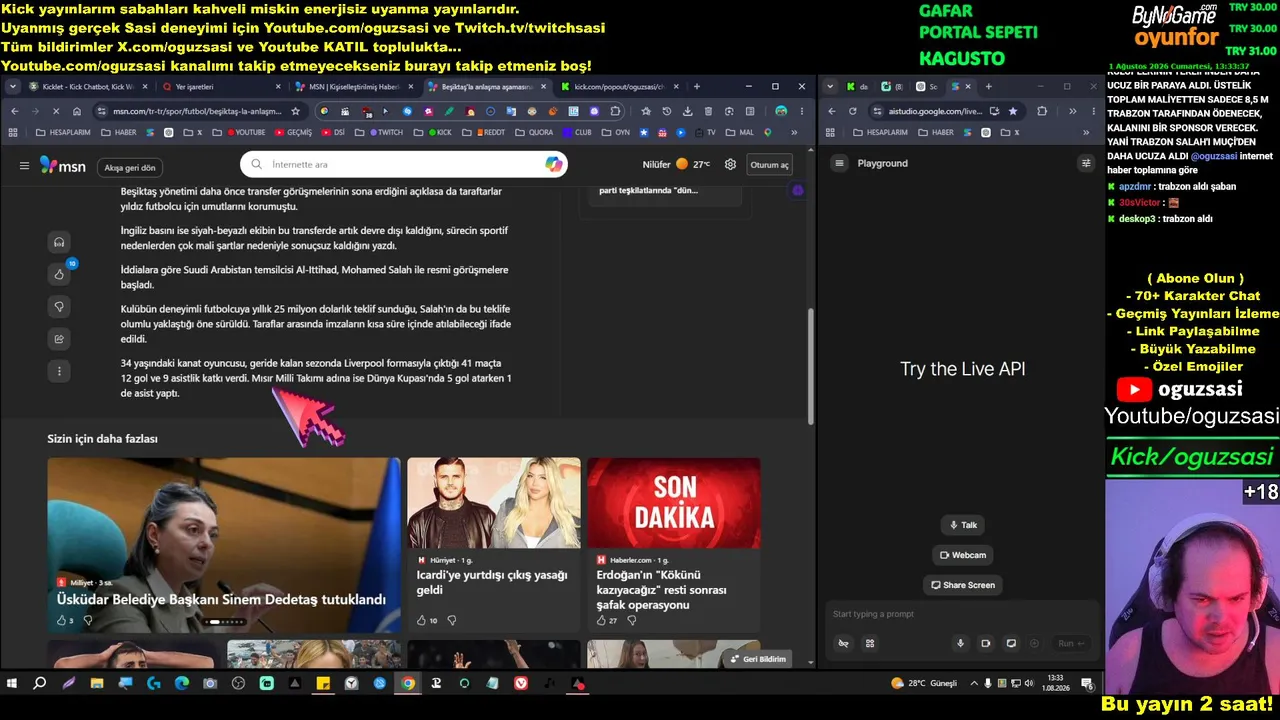Viewport: 1280px width, 720px height.
Task: Open the Icardi'ye yurtdışı çıkış yasağı article
Action: pyautogui.click(x=494, y=546)
